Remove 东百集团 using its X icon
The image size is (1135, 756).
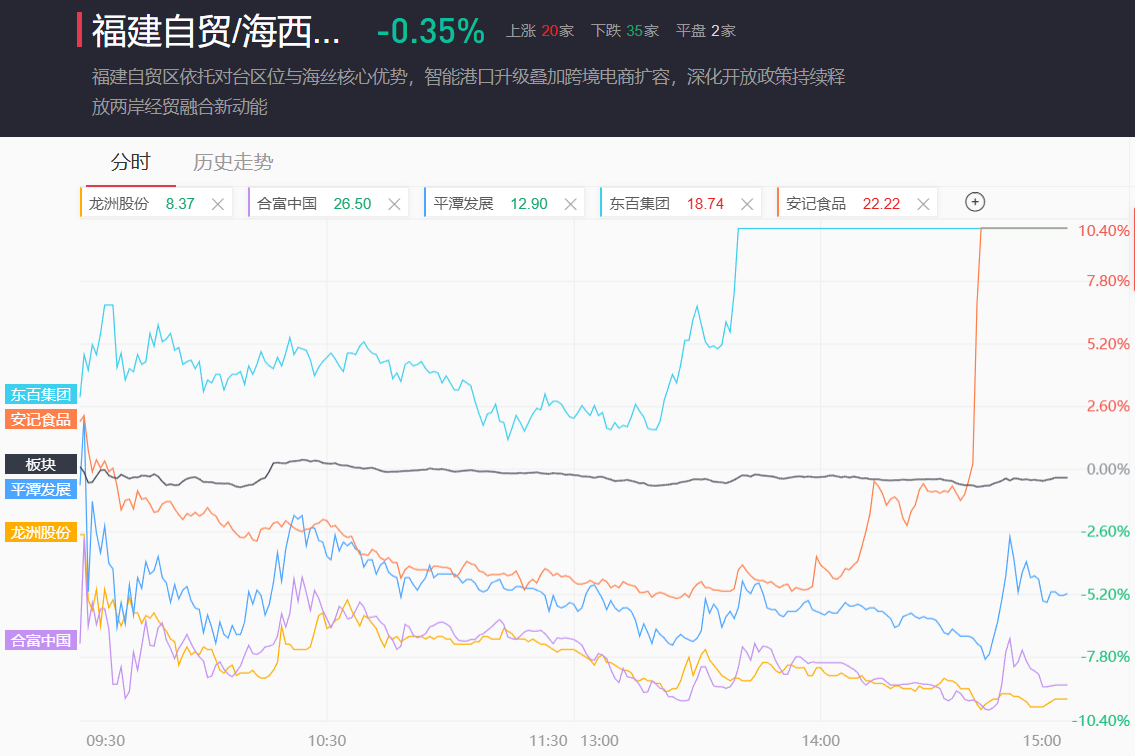point(747,204)
